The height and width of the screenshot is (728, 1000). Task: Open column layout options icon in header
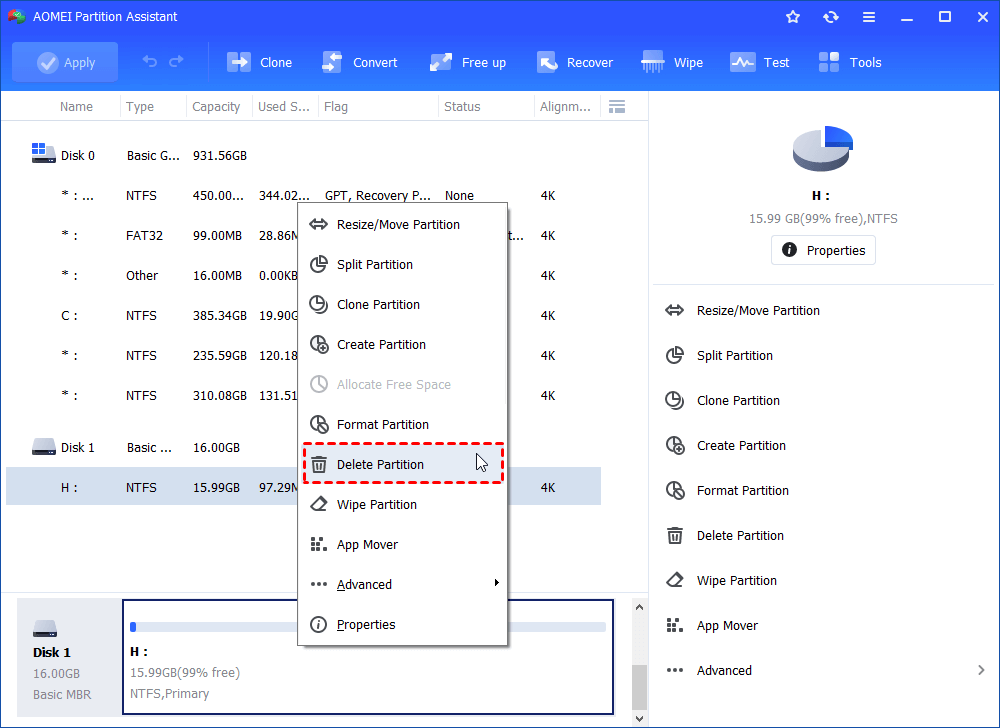(x=617, y=107)
